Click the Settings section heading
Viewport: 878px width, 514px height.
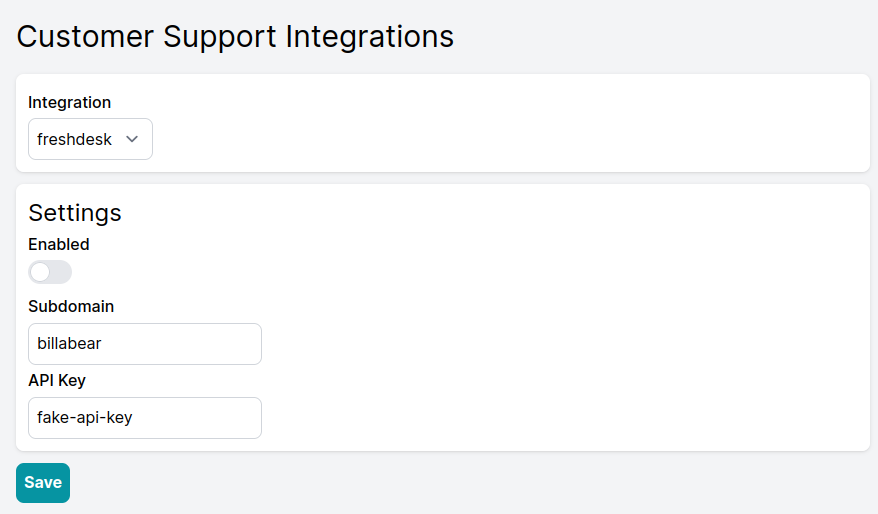75,213
